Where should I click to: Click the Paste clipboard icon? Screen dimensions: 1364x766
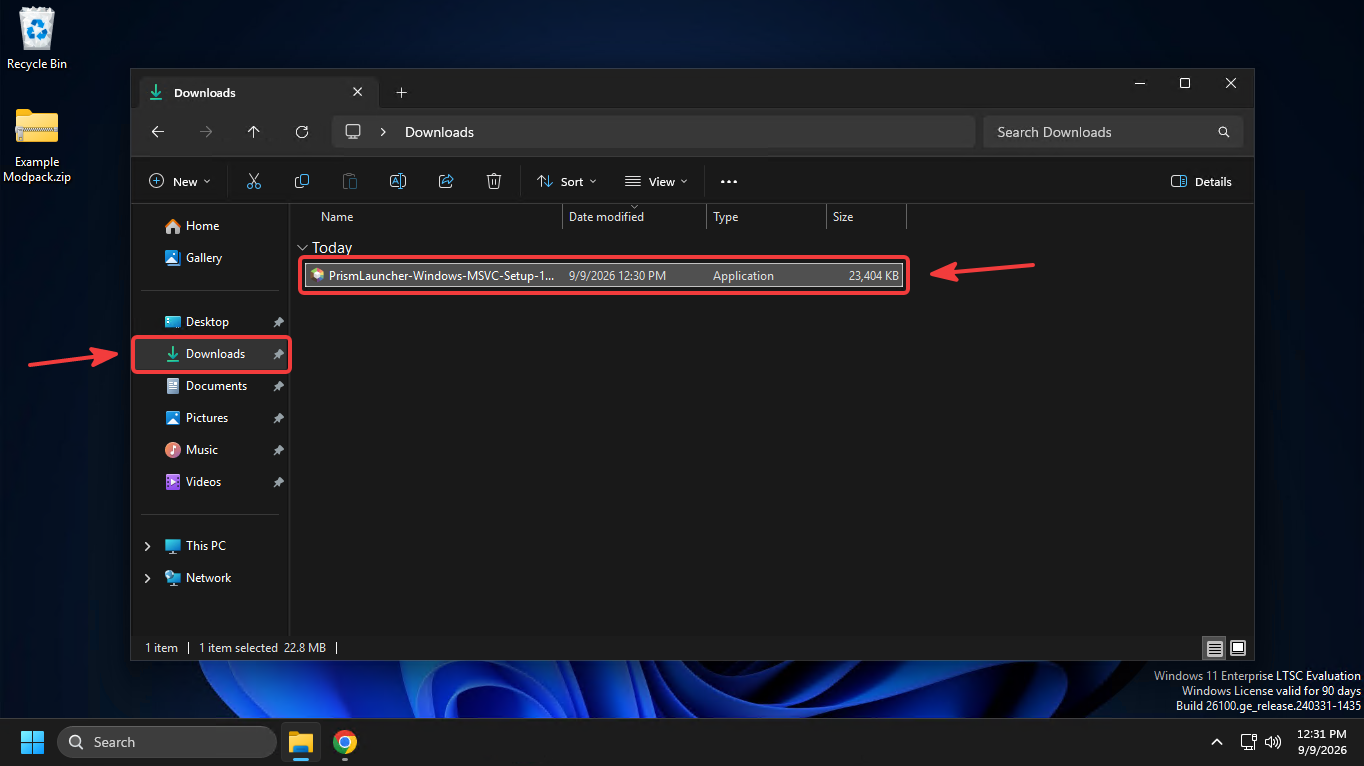coord(350,181)
